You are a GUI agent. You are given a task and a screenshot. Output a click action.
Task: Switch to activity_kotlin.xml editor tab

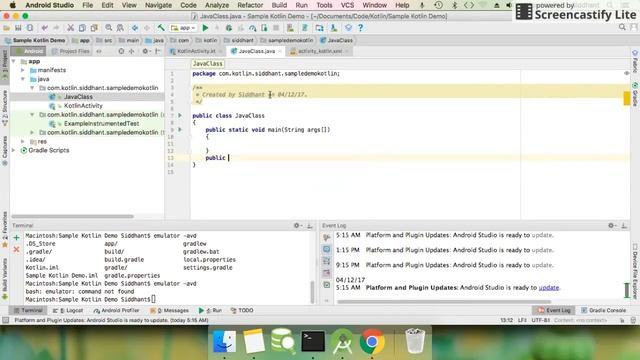(320, 51)
